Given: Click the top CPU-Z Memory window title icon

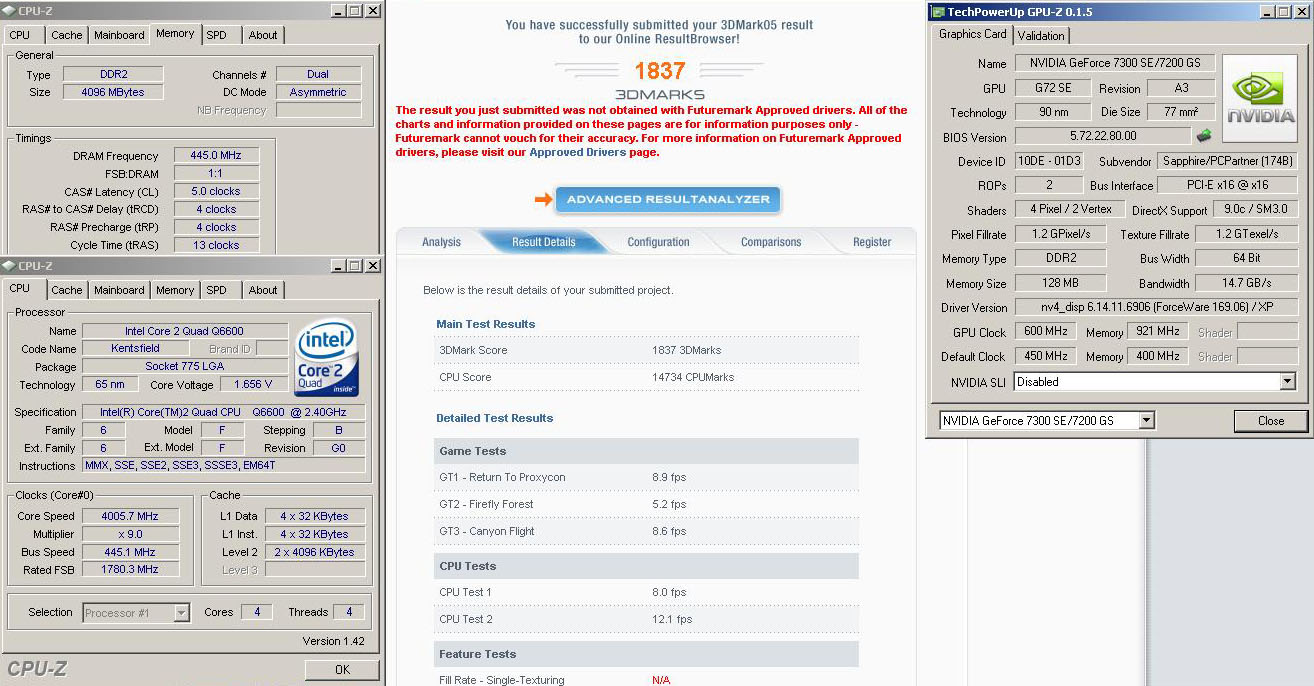Looking at the screenshot, I should pyautogui.click(x=9, y=10).
